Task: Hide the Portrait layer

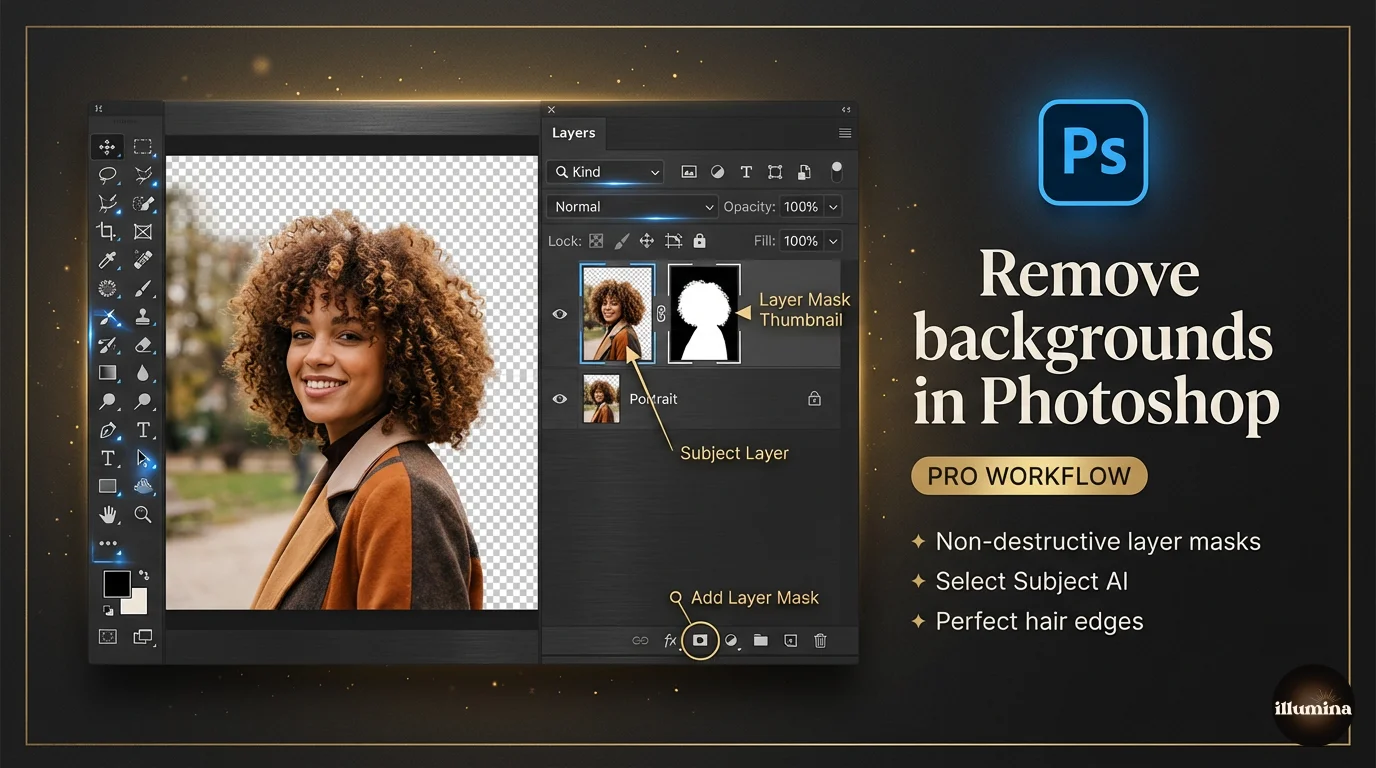Action: coord(560,398)
